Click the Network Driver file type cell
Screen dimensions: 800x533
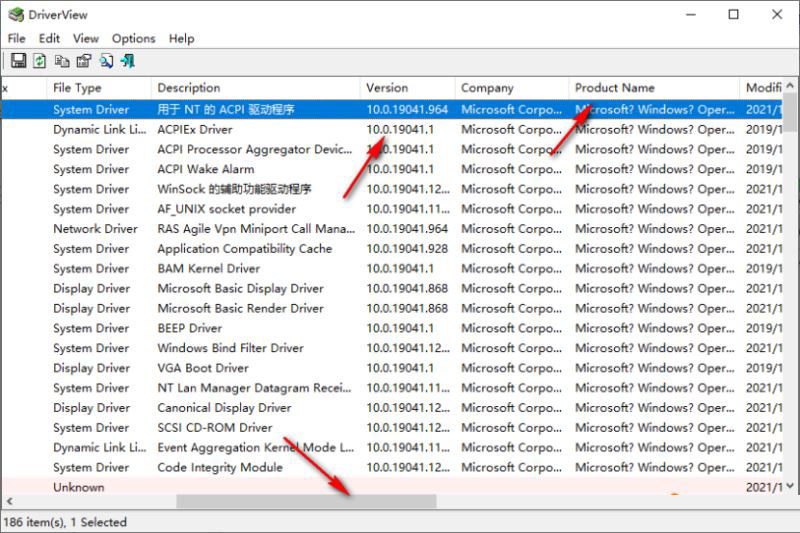95,229
